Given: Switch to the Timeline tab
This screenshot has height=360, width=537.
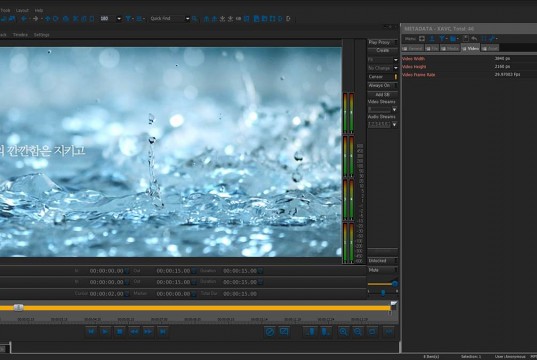Looking at the screenshot, I should click(20, 35).
